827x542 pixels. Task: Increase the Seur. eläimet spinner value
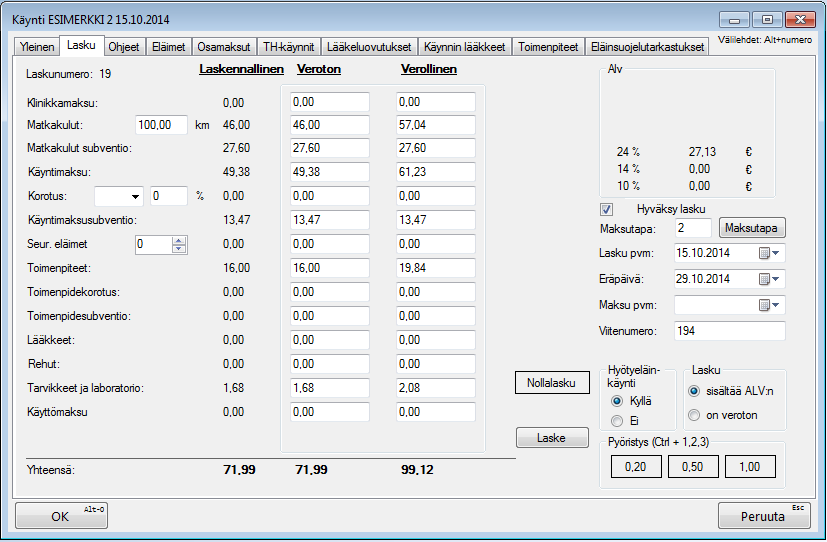[179, 240]
